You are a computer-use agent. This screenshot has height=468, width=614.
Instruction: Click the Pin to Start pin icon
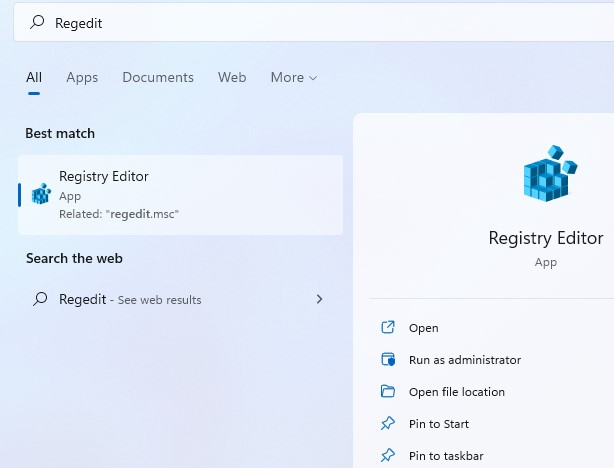point(388,423)
